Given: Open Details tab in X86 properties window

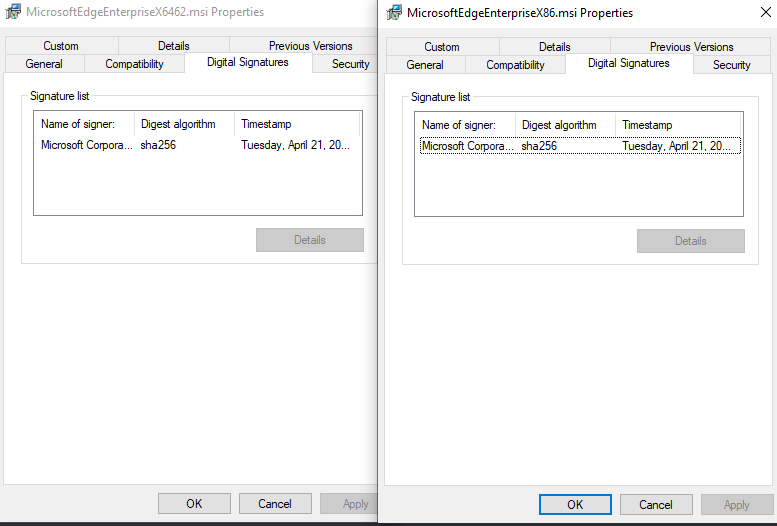Looking at the screenshot, I should 555,47.
